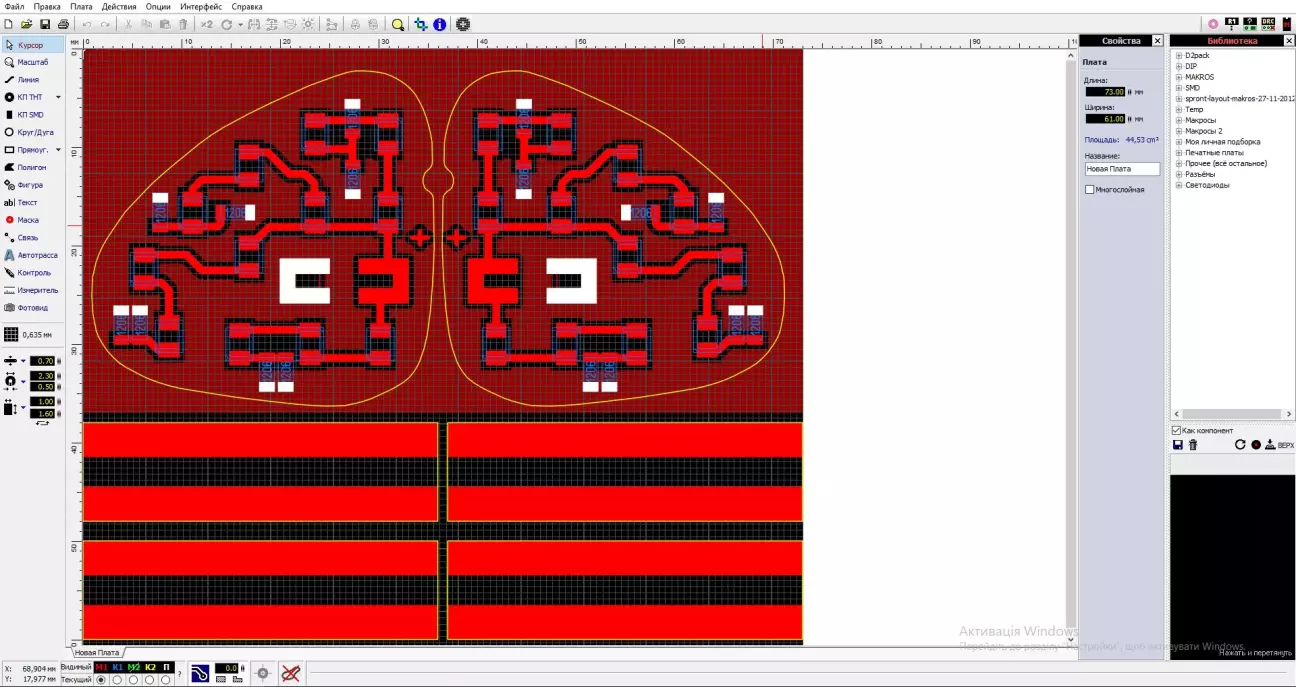Enable the Многослойная checkbox
1296x687 pixels.
click(x=1090, y=189)
